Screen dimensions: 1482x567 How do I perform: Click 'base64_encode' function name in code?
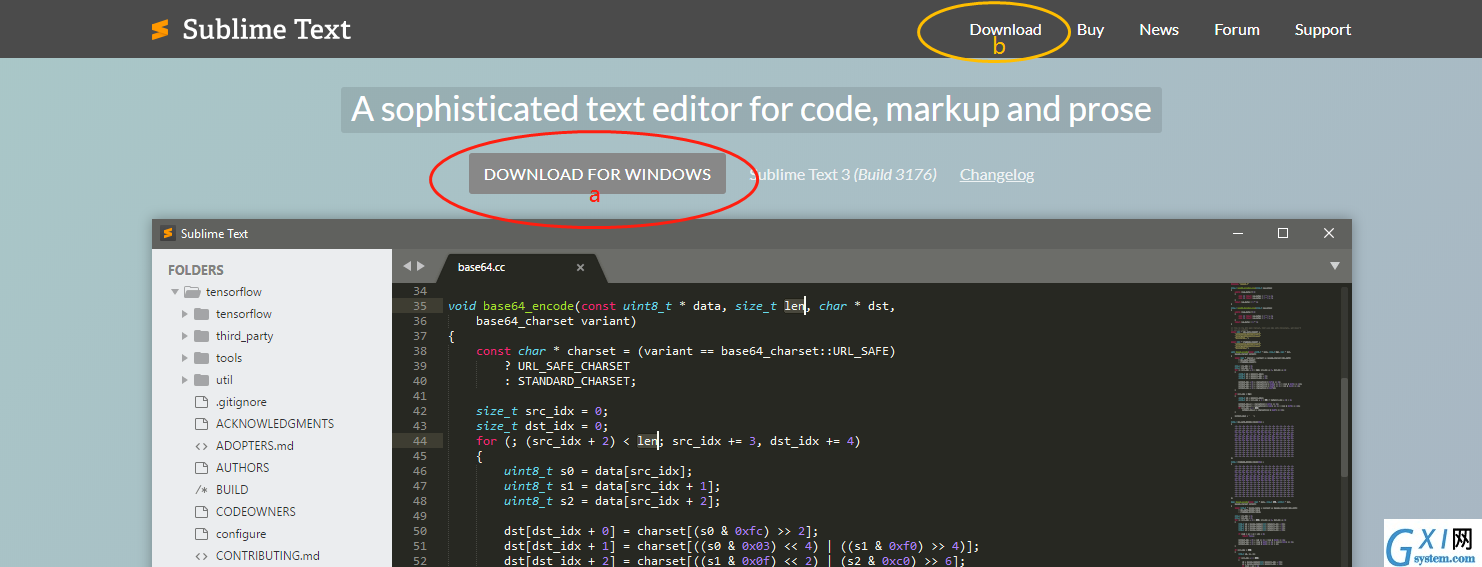(x=528, y=306)
